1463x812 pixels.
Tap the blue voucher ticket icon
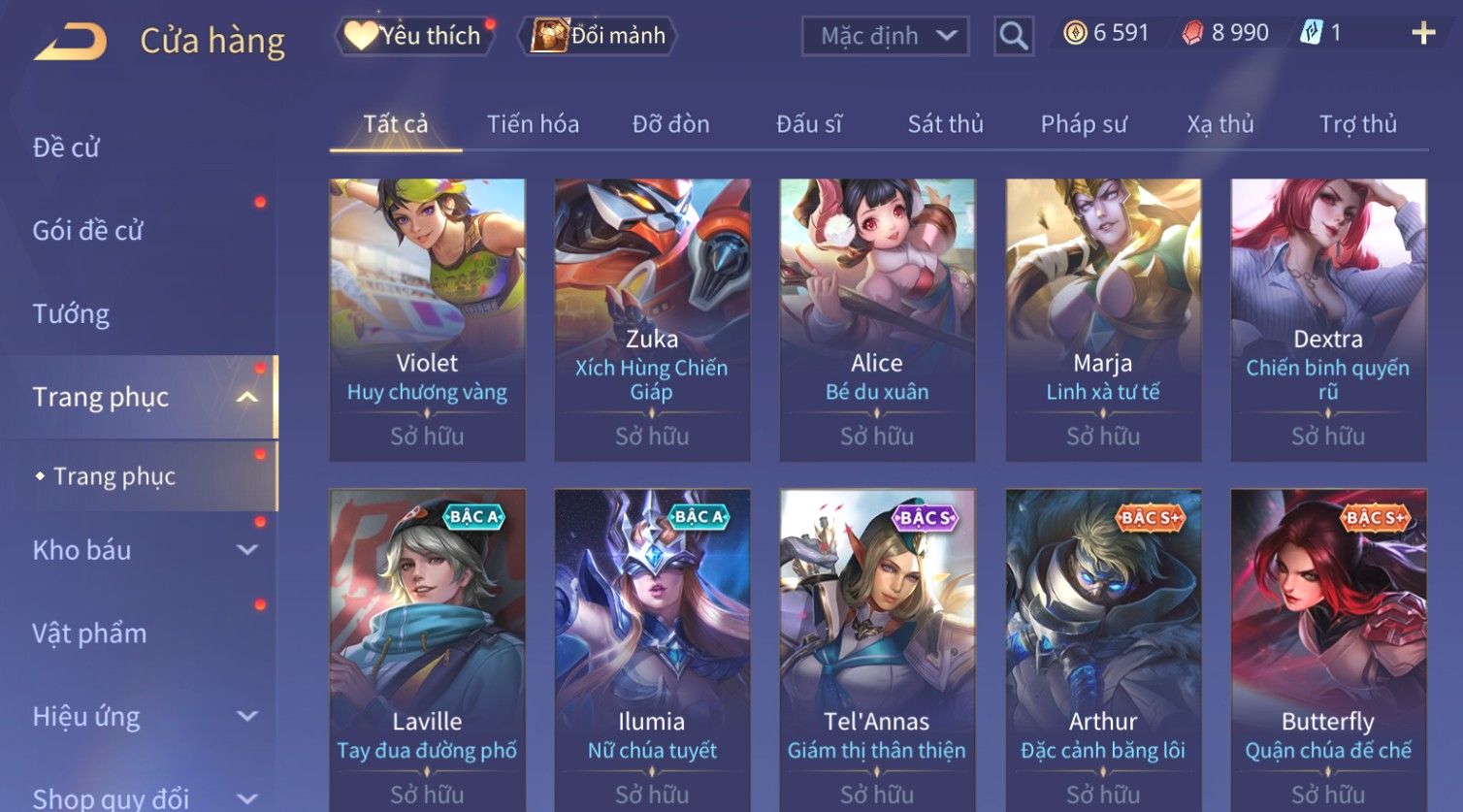coord(1311,33)
